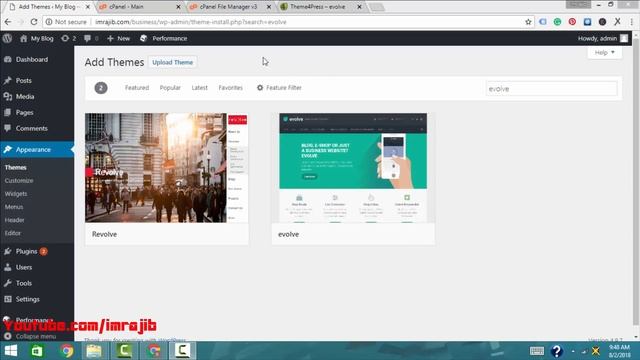Open Plugins menu in the sidebar

click(26, 251)
